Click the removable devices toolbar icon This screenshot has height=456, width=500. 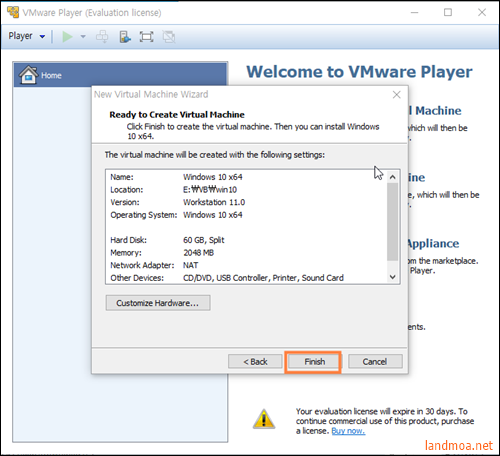coord(125,37)
